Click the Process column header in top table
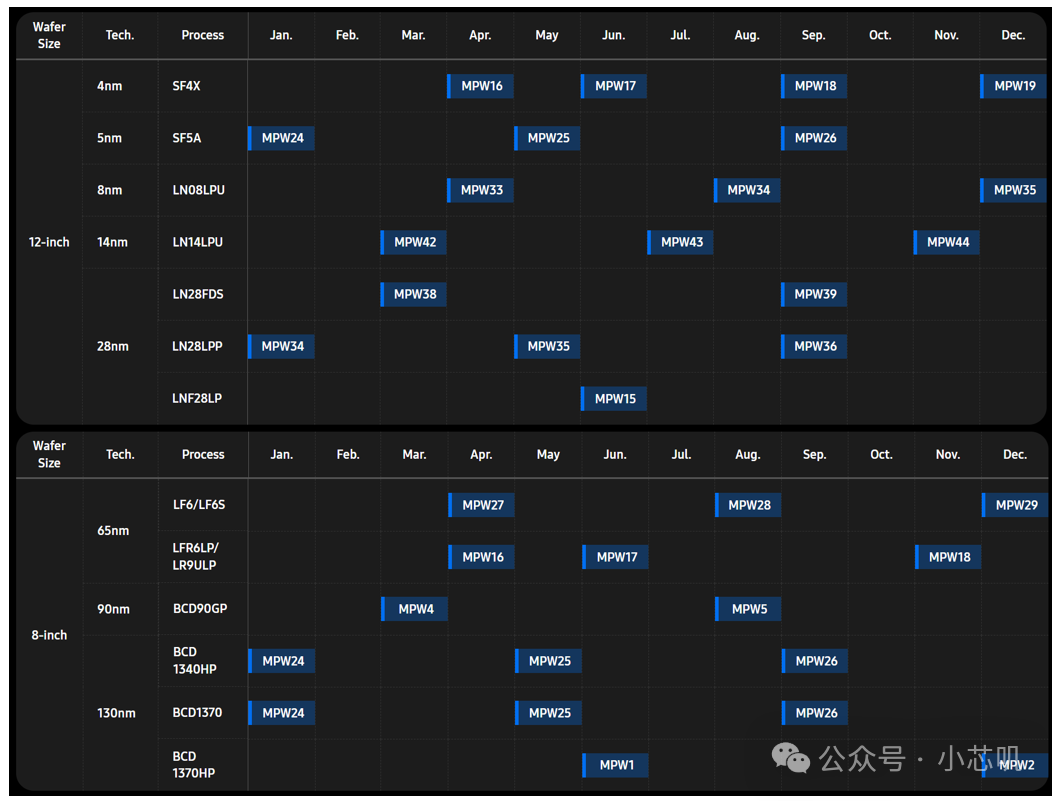Screen dimensions: 1056x801 pos(203,35)
